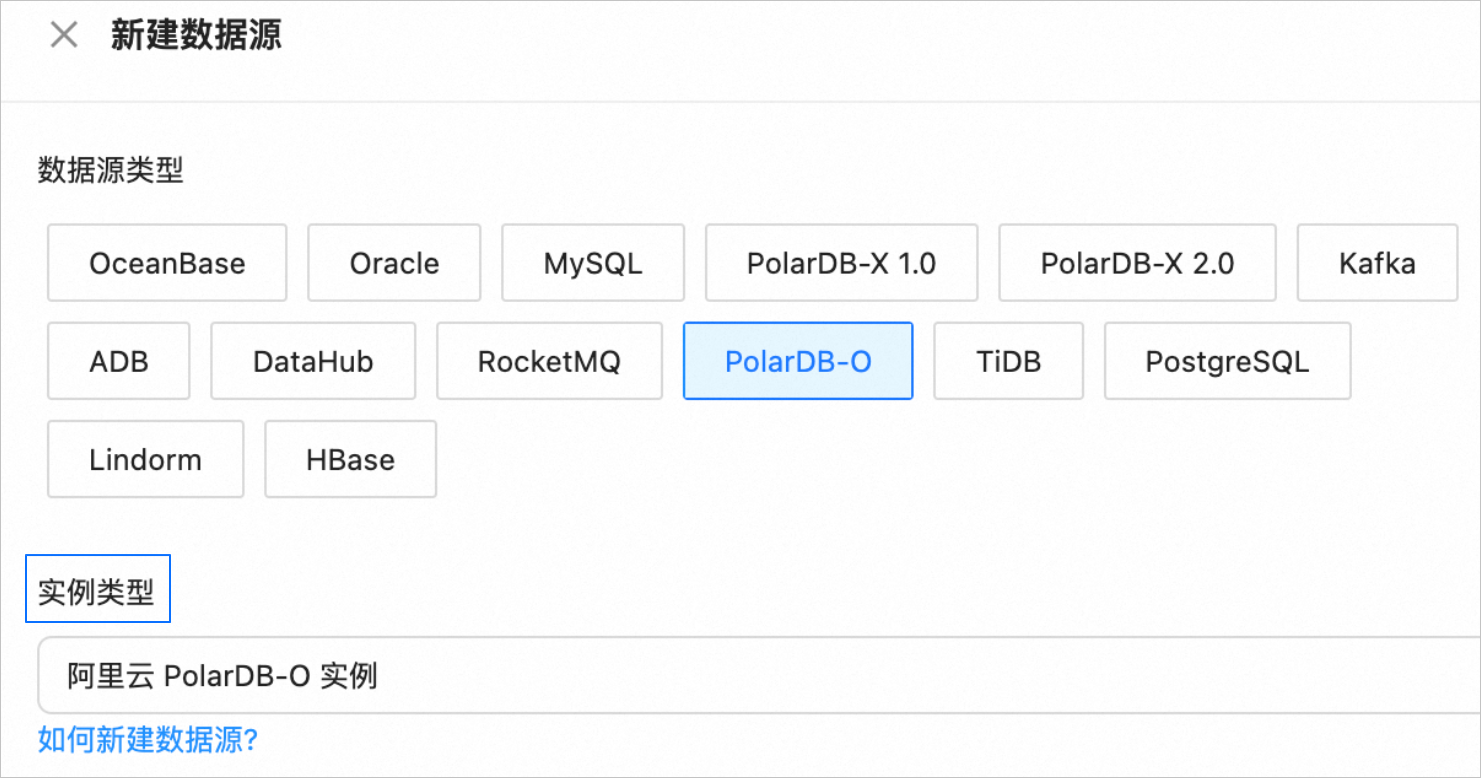Screen dimensions: 1481x778
Task: Select OceanBase data source type
Action: 167,263
